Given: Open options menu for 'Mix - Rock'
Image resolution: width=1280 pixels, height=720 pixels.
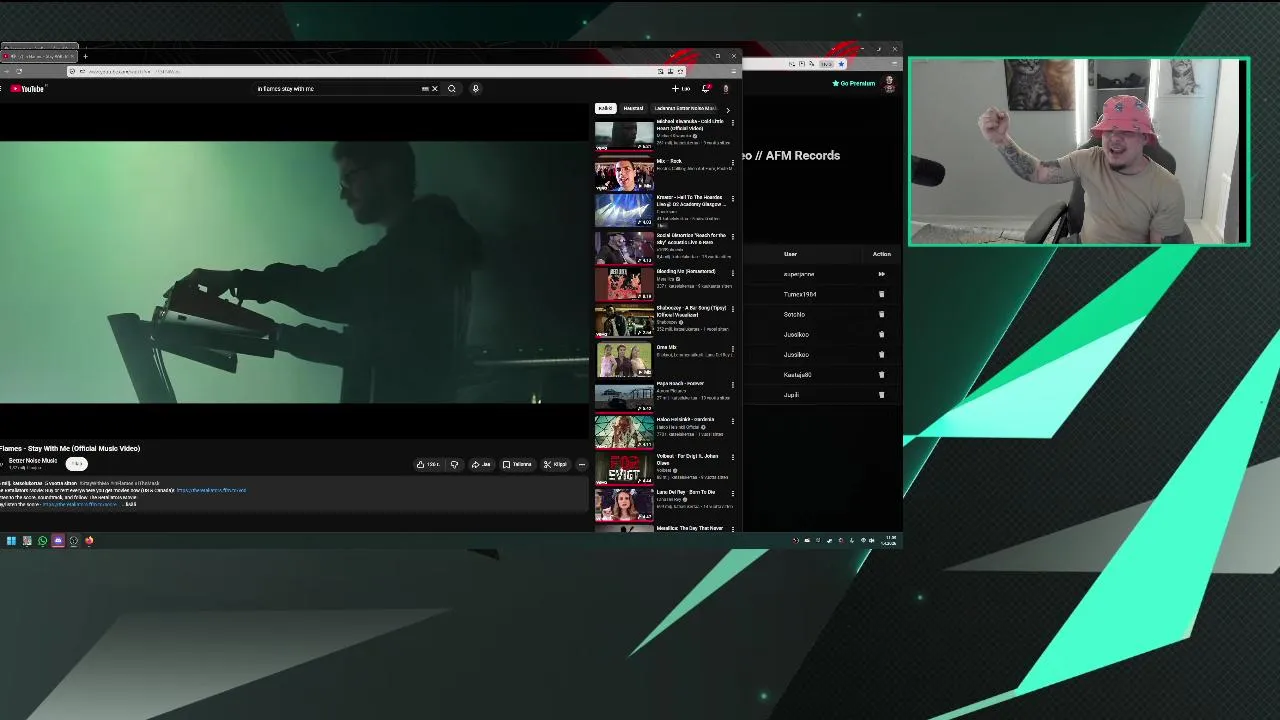Looking at the screenshot, I should click(732, 161).
